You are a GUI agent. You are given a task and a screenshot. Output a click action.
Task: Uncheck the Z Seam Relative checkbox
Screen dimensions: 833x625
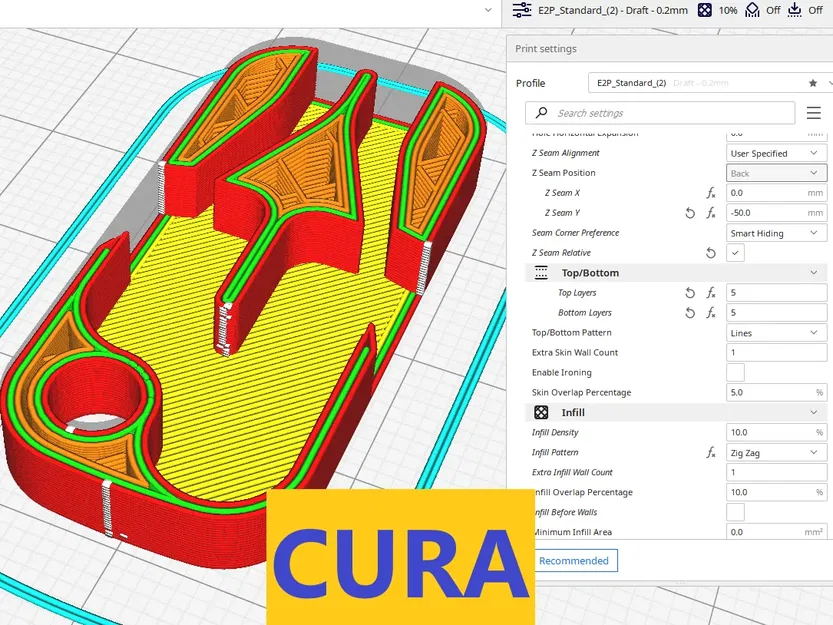735,253
